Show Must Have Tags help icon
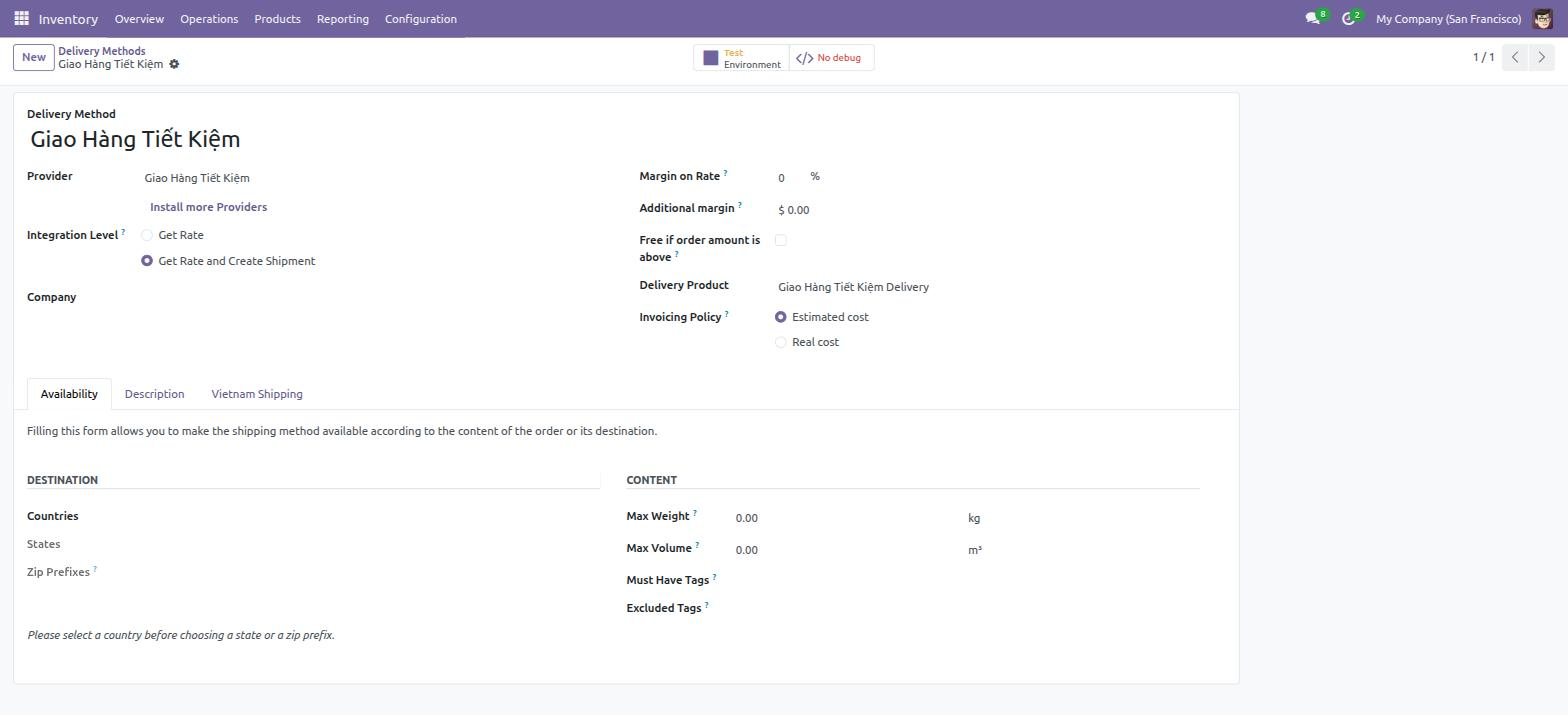Image resolution: width=1568 pixels, height=715 pixels. (x=714, y=577)
